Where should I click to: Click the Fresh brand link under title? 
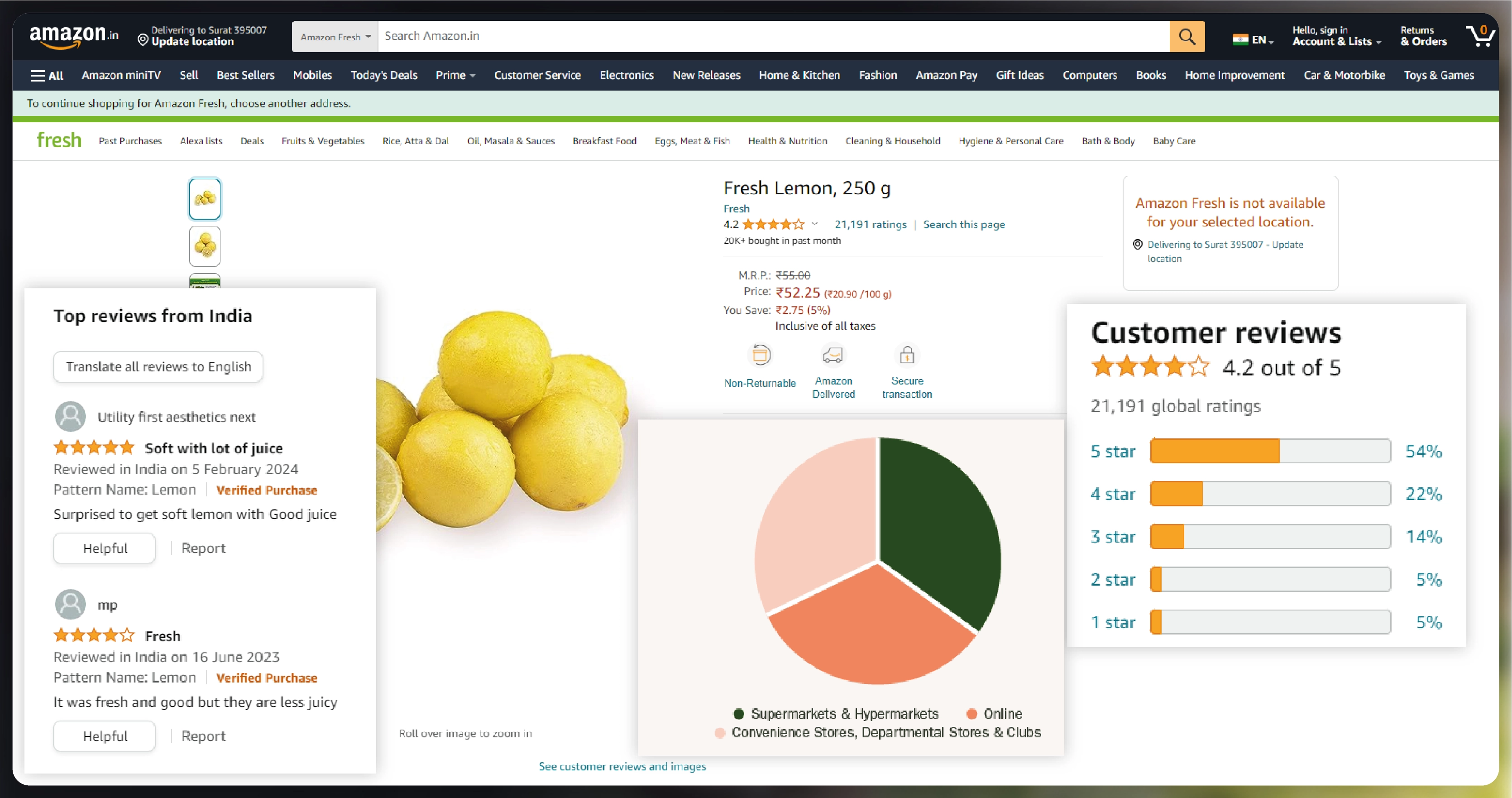[736, 208]
